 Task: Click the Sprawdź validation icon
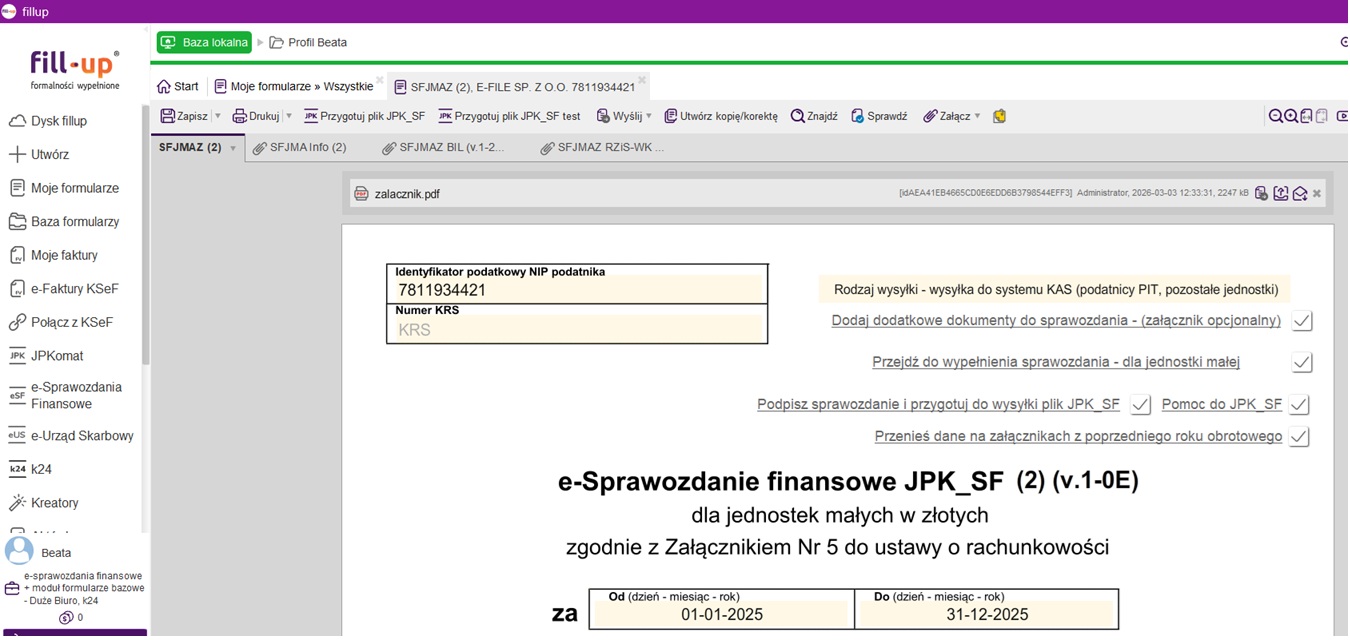tap(857, 116)
